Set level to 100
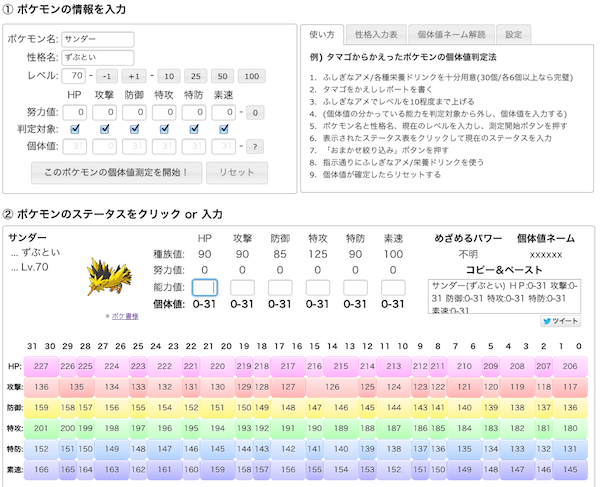600x487 pixels. [x=251, y=76]
